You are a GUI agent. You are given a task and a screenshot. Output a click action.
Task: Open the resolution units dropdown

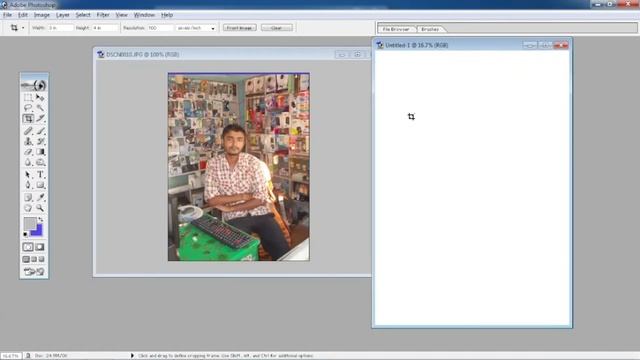[213, 28]
